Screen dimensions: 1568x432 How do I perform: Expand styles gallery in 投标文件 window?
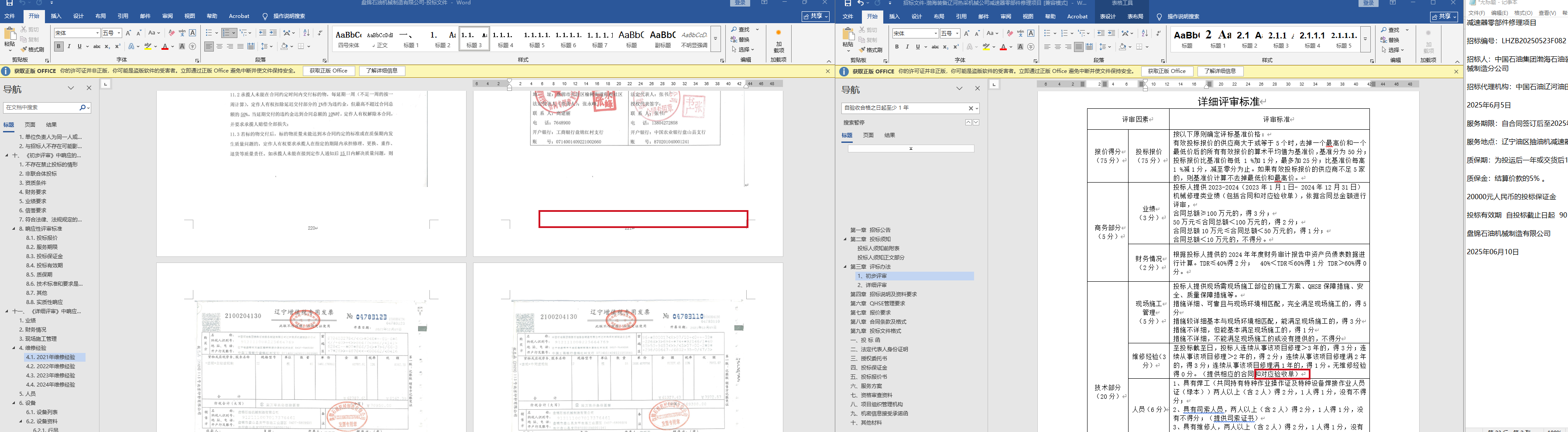715,40
